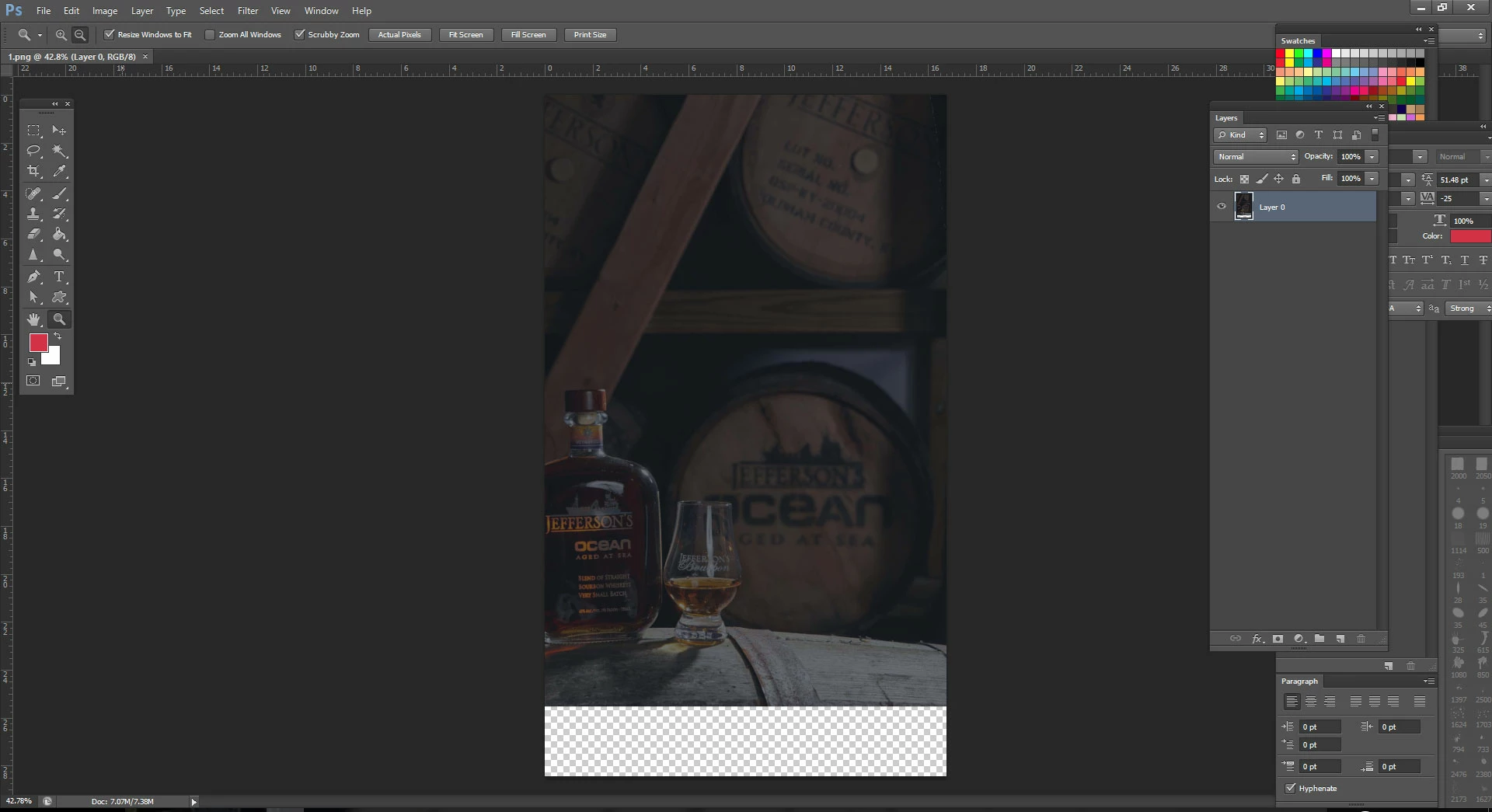Select the Rectangular Marquee tool
1492x812 pixels.
tap(33, 131)
